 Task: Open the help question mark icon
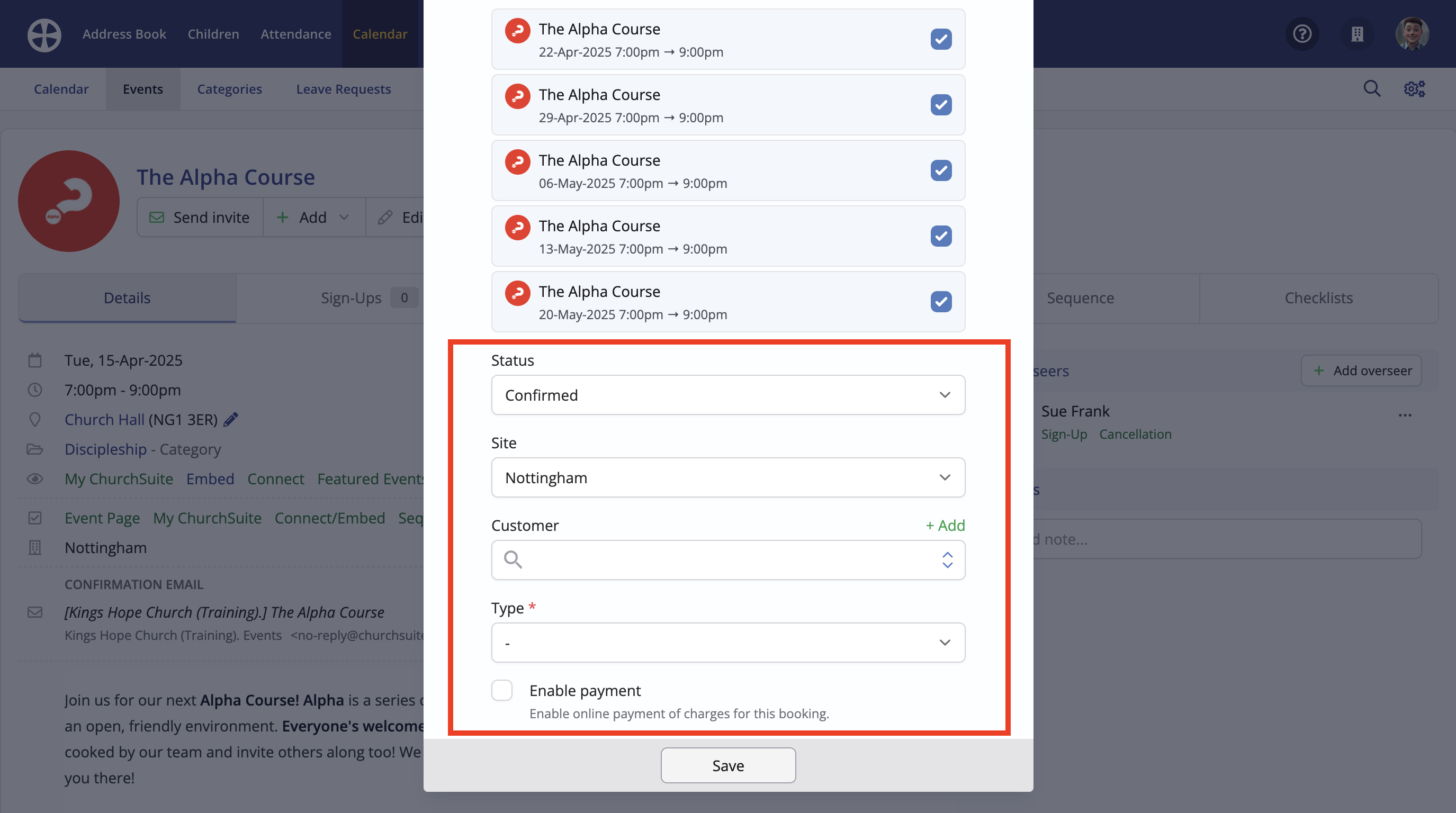click(1302, 34)
